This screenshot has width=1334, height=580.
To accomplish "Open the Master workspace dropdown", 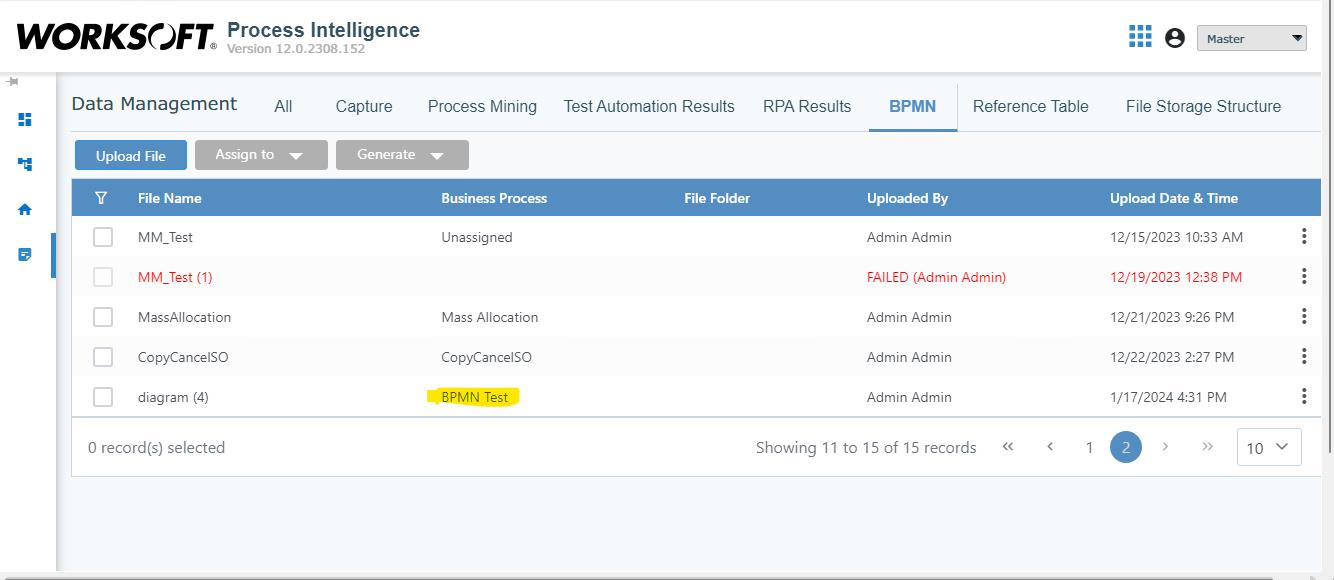I will [1253, 38].
